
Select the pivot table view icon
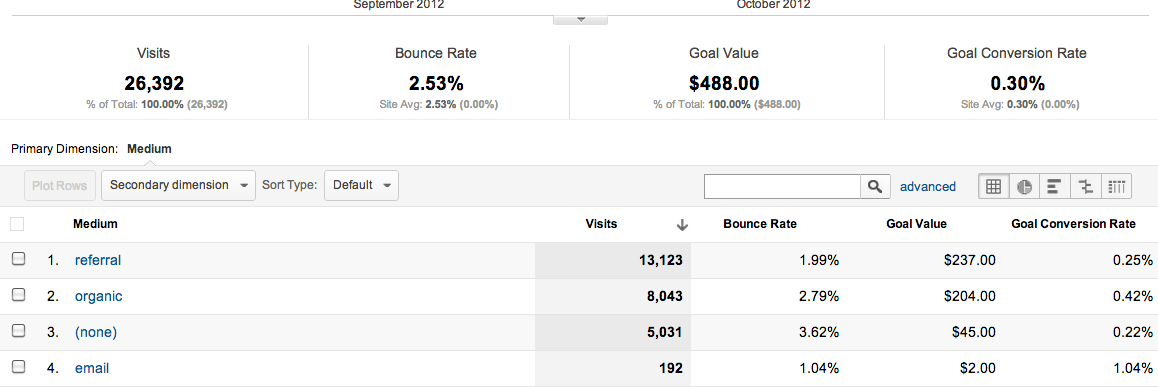click(1117, 187)
